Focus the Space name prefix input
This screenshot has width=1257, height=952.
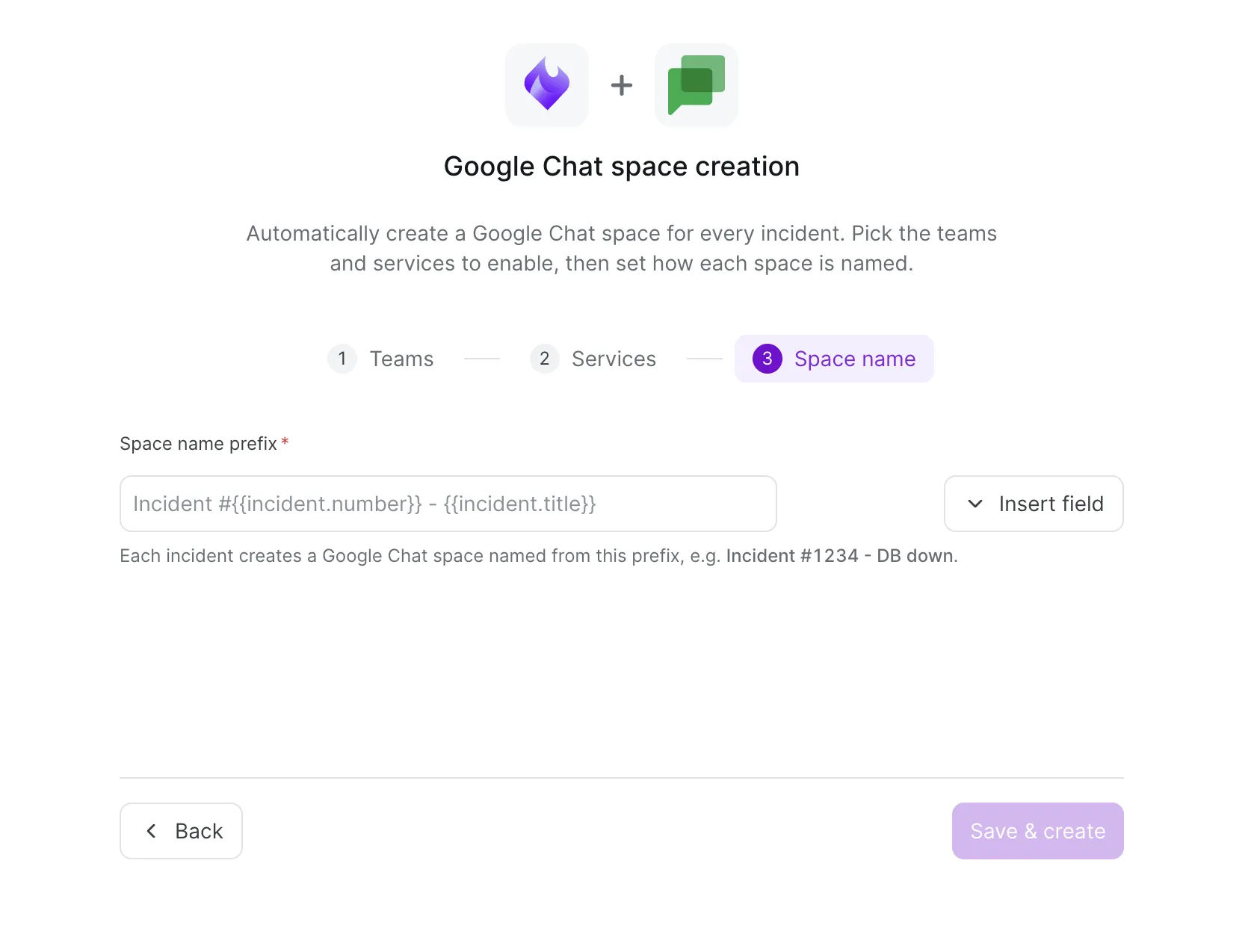pos(448,504)
